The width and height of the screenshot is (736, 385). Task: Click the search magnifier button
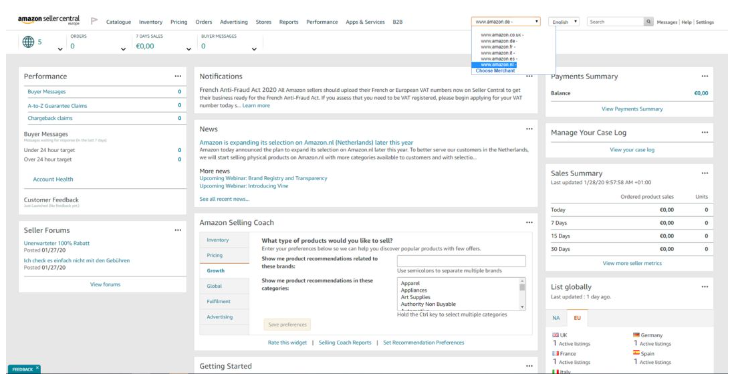point(648,22)
